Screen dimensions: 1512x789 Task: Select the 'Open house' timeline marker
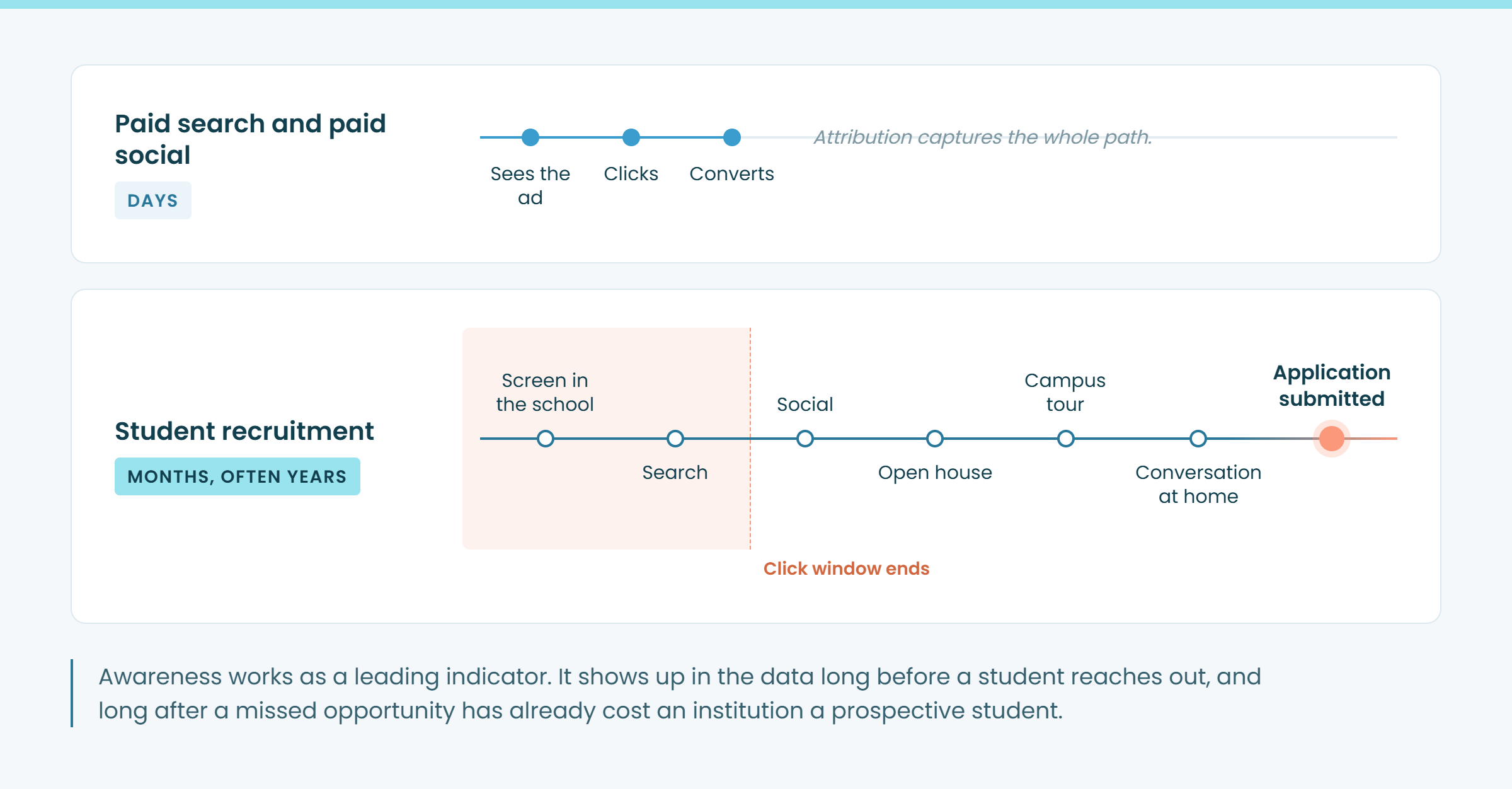tap(935, 439)
